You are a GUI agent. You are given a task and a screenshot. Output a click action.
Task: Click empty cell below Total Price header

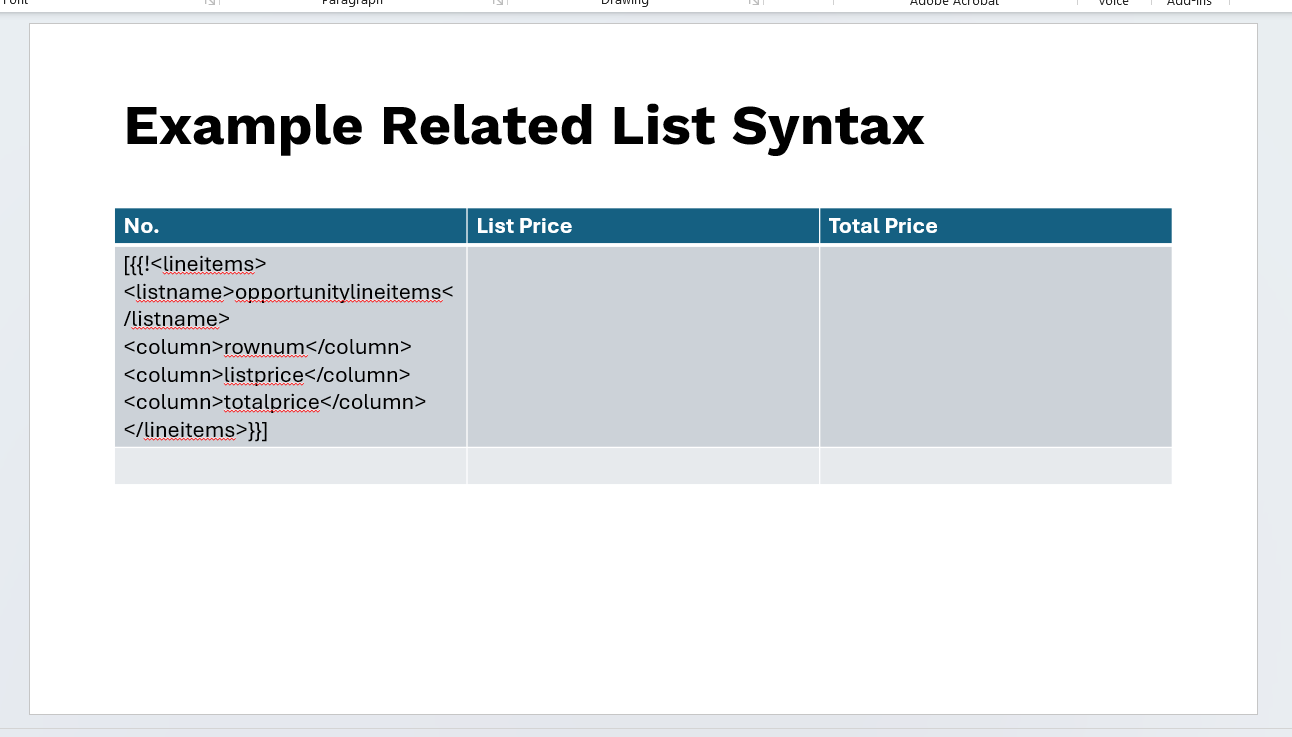click(x=995, y=346)
